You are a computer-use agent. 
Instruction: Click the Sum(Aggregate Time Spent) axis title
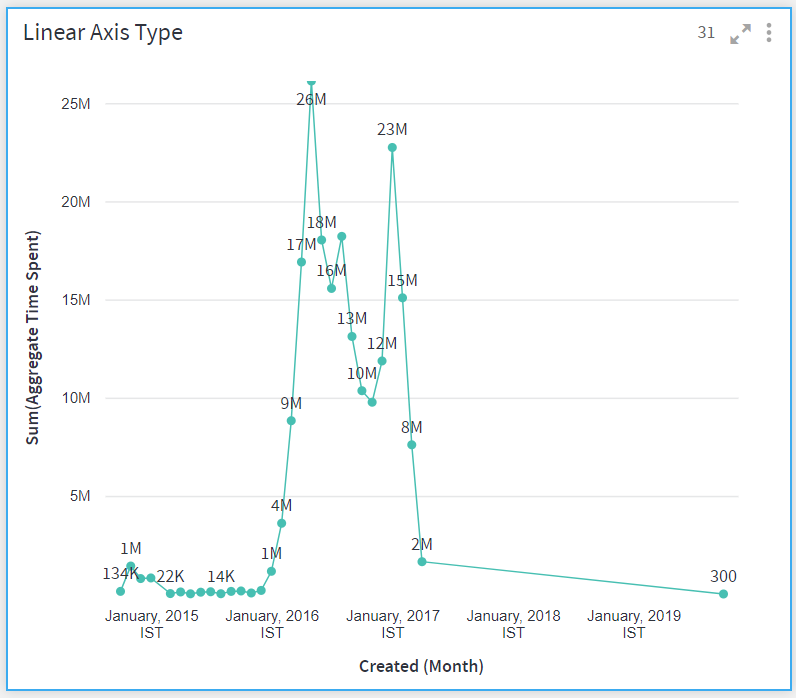pos(32,338)
